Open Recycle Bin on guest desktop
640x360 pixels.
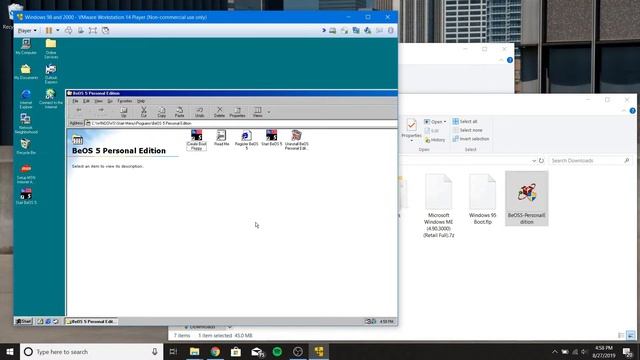click(26, 147)
